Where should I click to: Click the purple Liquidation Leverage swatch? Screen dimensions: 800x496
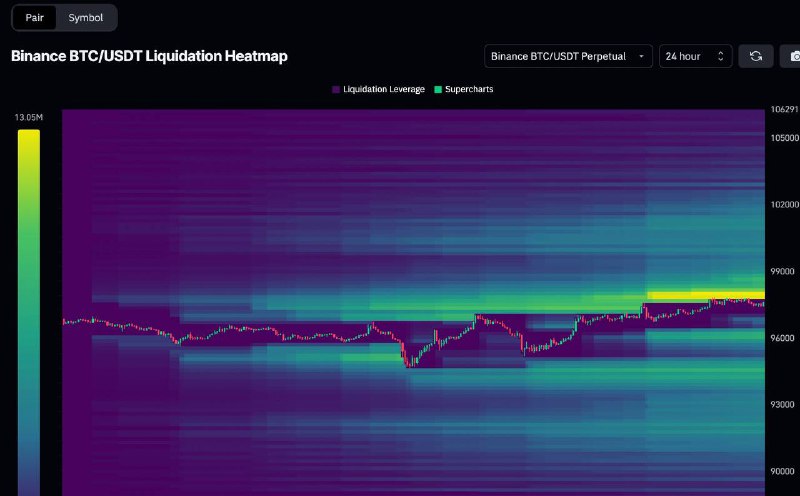pyautogui.click(x=336, y=90)
